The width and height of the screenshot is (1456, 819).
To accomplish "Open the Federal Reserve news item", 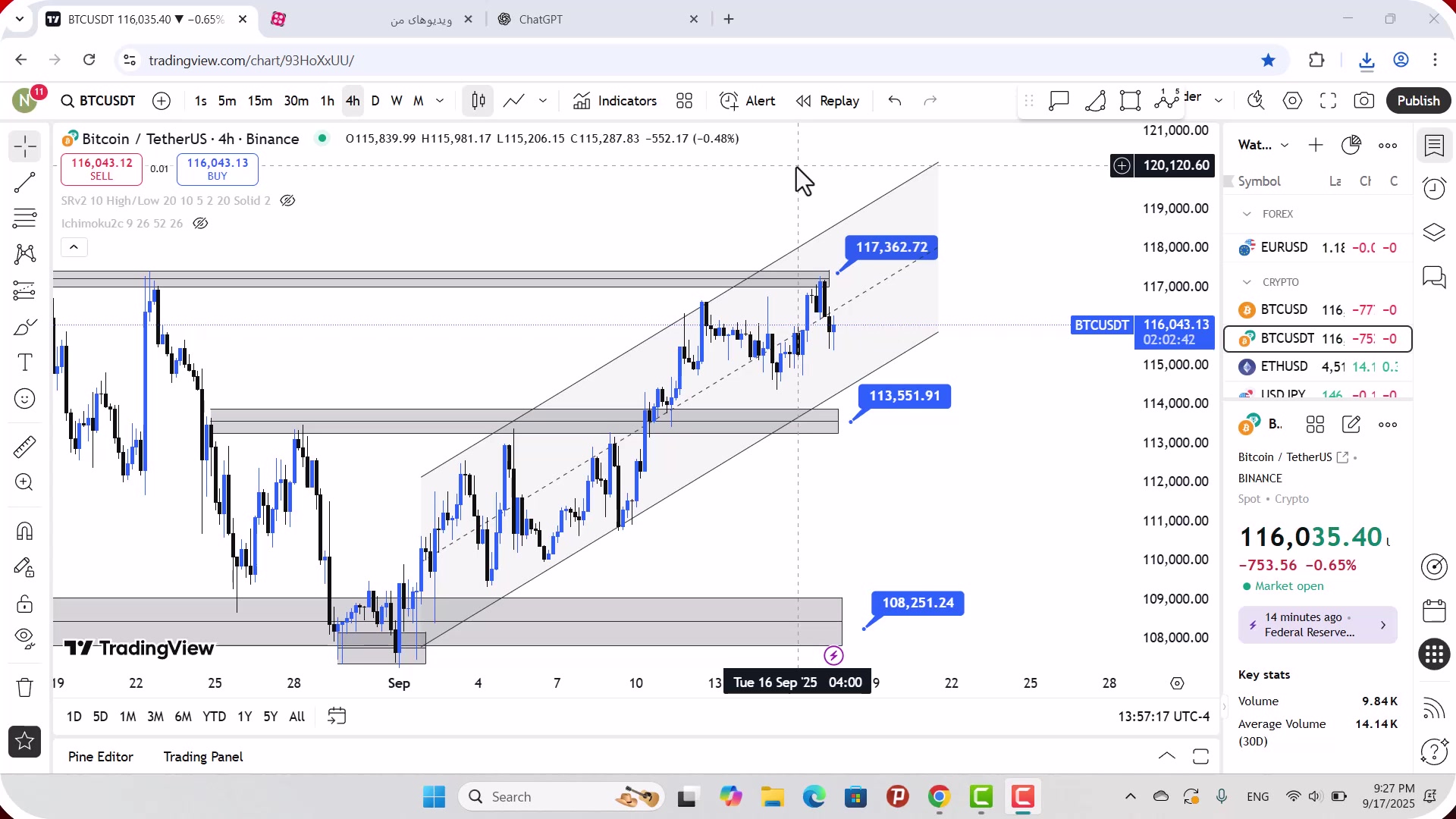I will (x=1317, y=625).
